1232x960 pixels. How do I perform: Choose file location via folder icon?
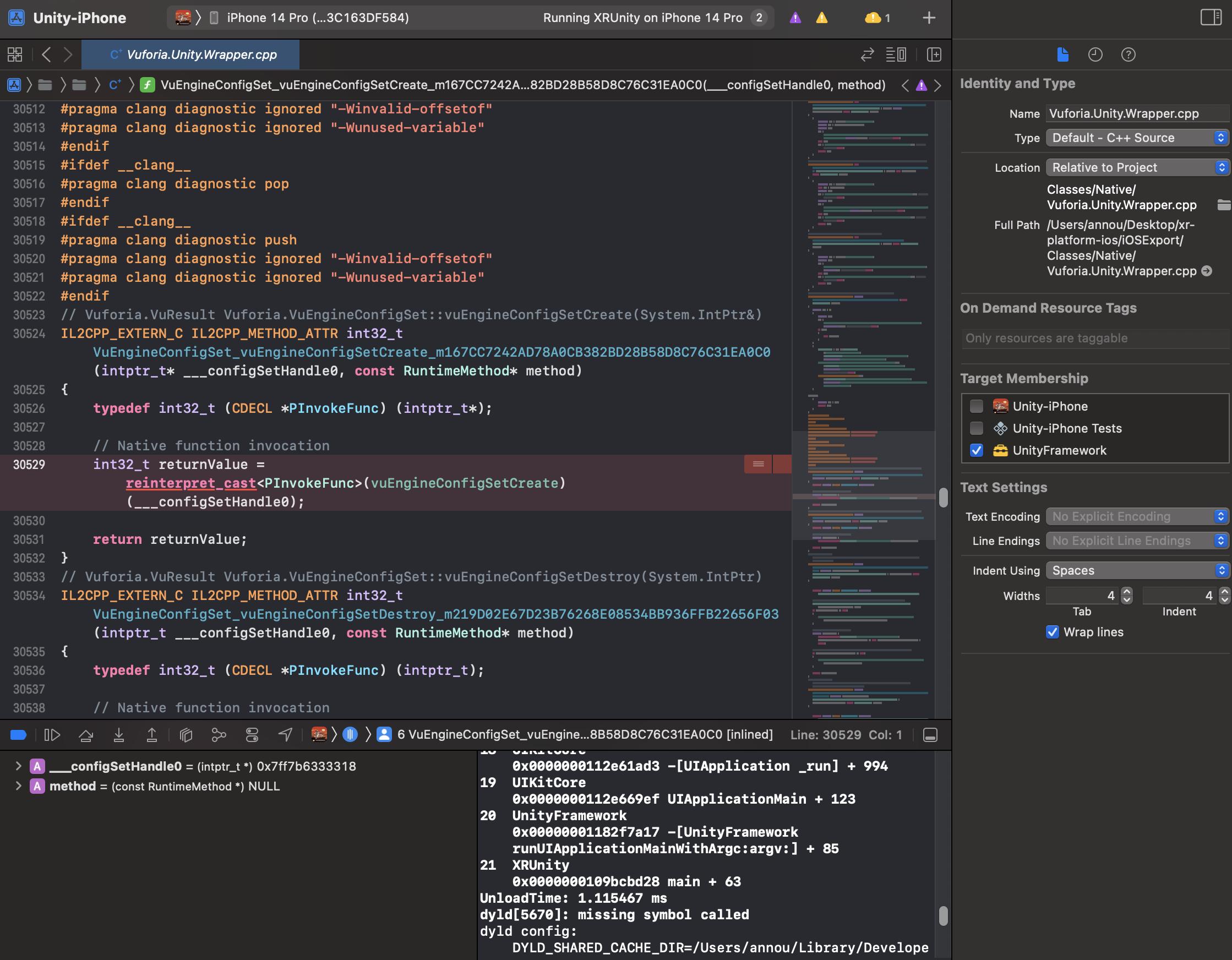point(1224,205)
